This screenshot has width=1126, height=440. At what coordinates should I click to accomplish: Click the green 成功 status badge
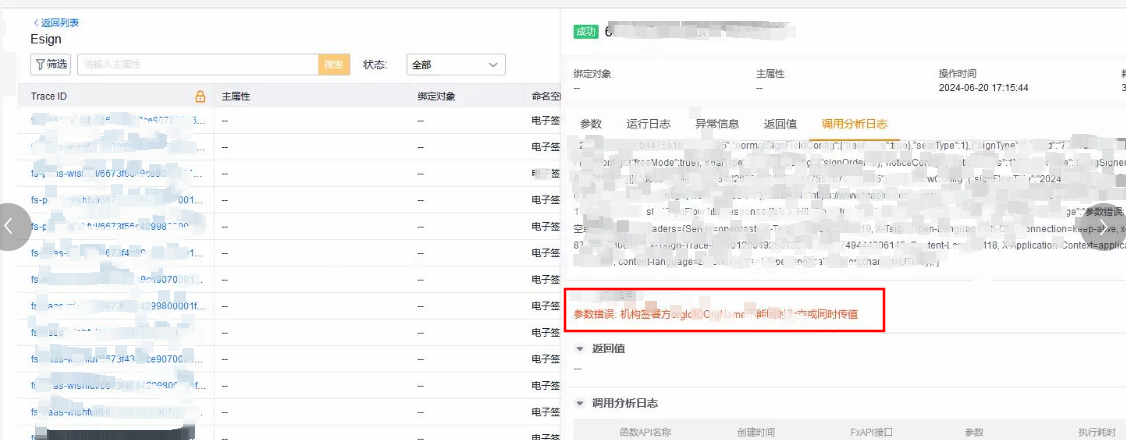[586, 31]
